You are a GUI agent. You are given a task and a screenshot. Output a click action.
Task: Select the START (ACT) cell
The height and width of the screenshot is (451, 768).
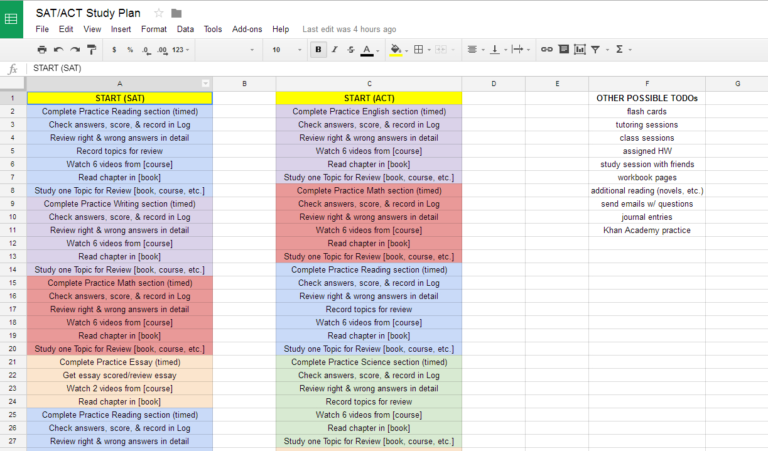pos(369,98)
